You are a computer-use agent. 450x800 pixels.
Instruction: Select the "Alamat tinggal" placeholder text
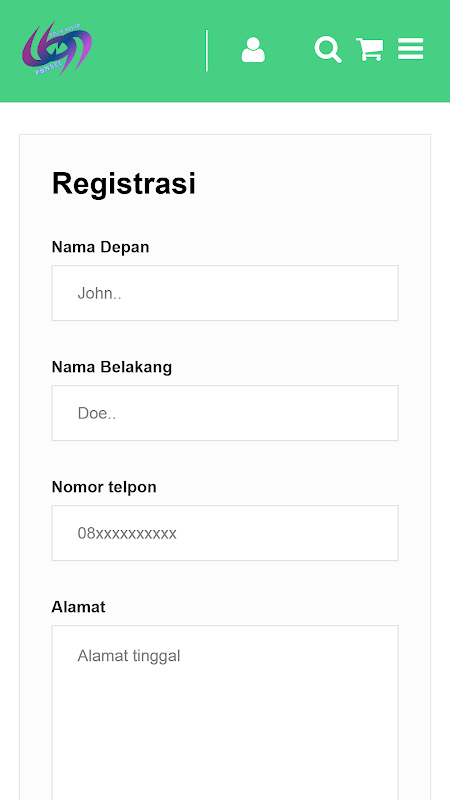[129, 656]
